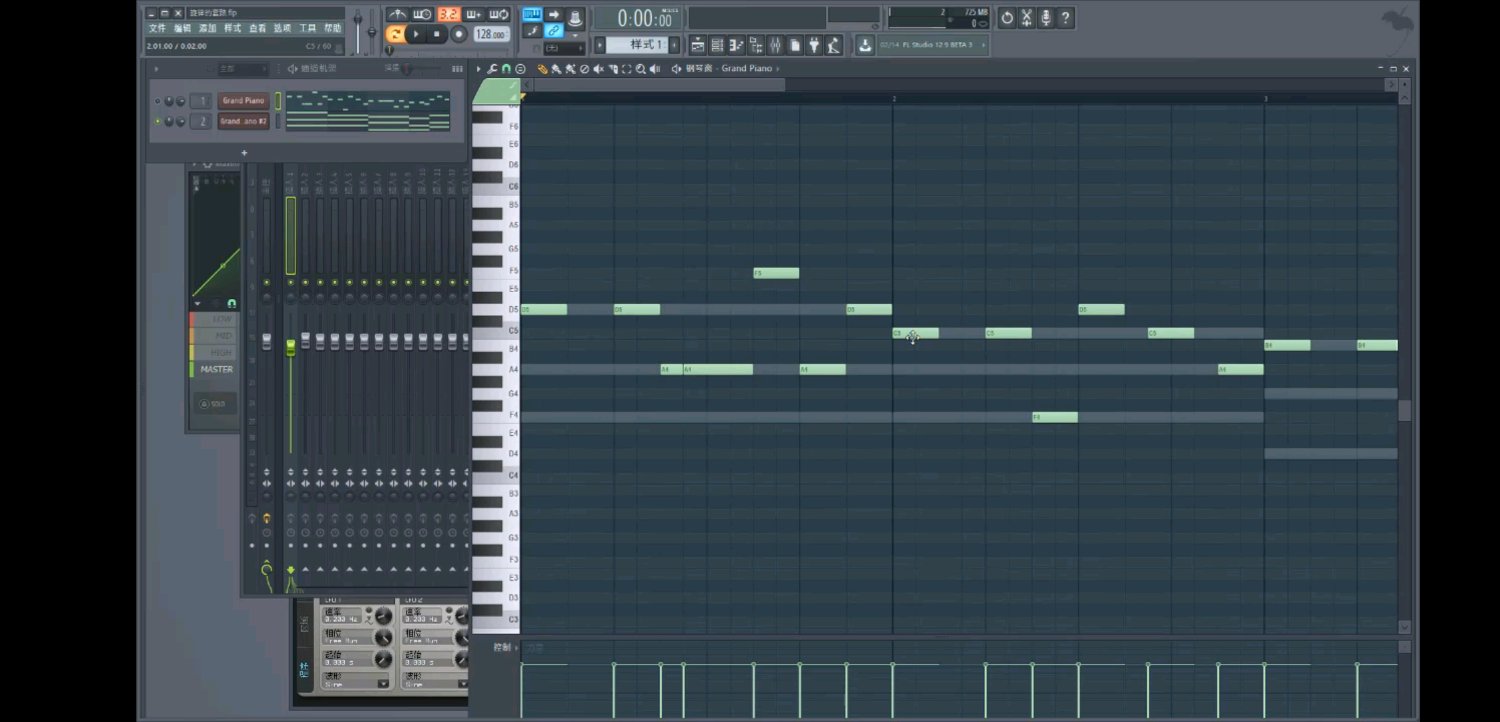Click the one-click audio recording microphone

coord(1046,17)
